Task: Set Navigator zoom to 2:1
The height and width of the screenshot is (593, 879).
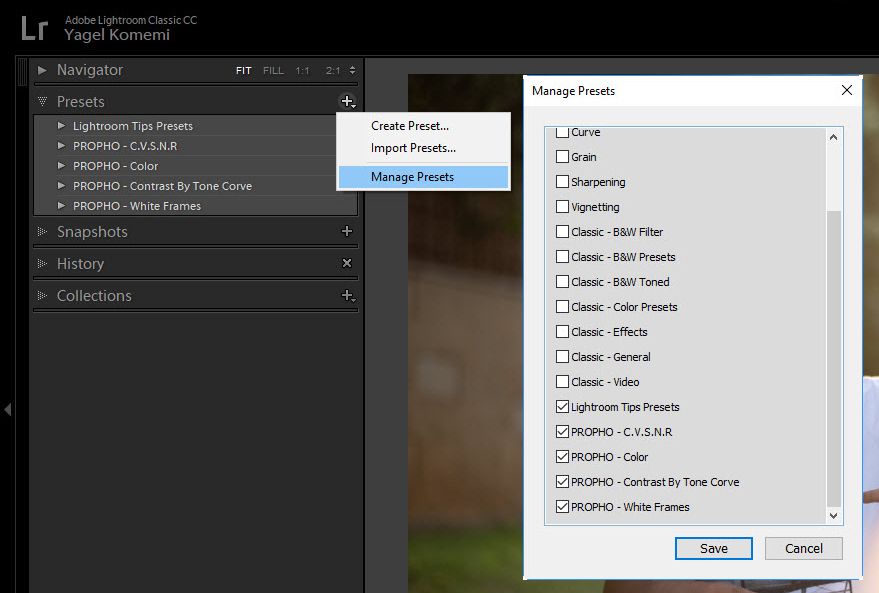Action: 333,71
